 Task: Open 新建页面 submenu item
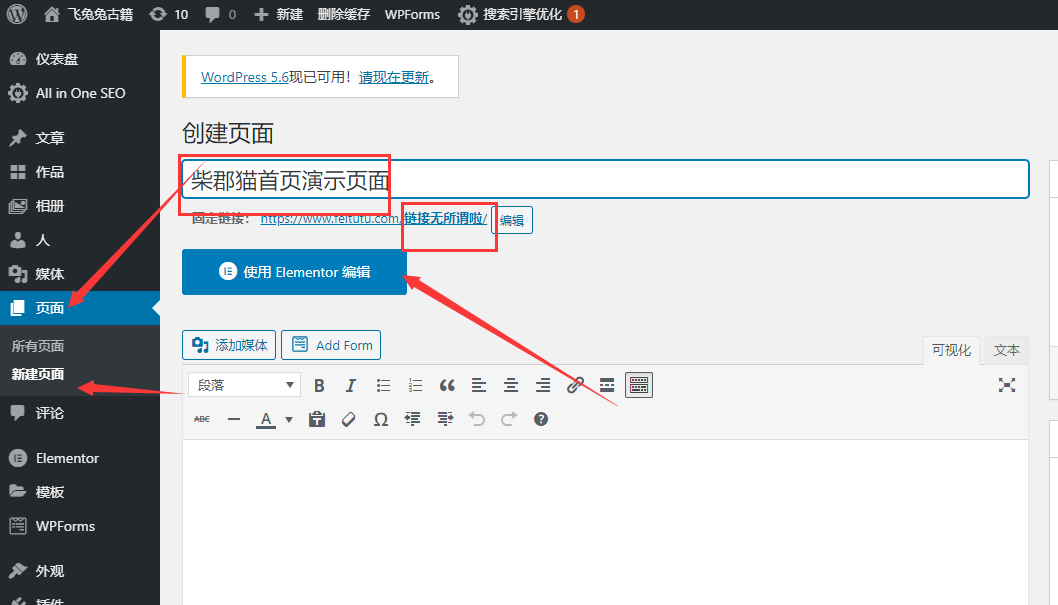pyautogui.click(x=38, y=374)
